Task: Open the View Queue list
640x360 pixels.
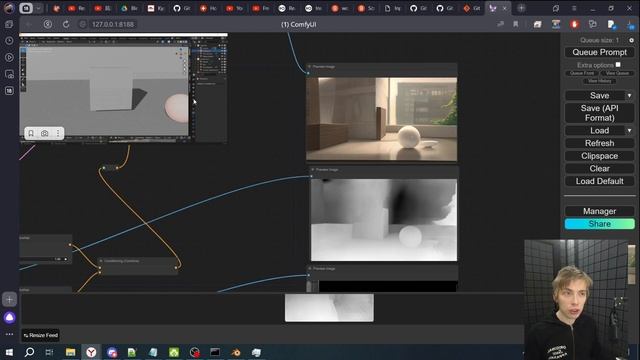Action: 617,73
